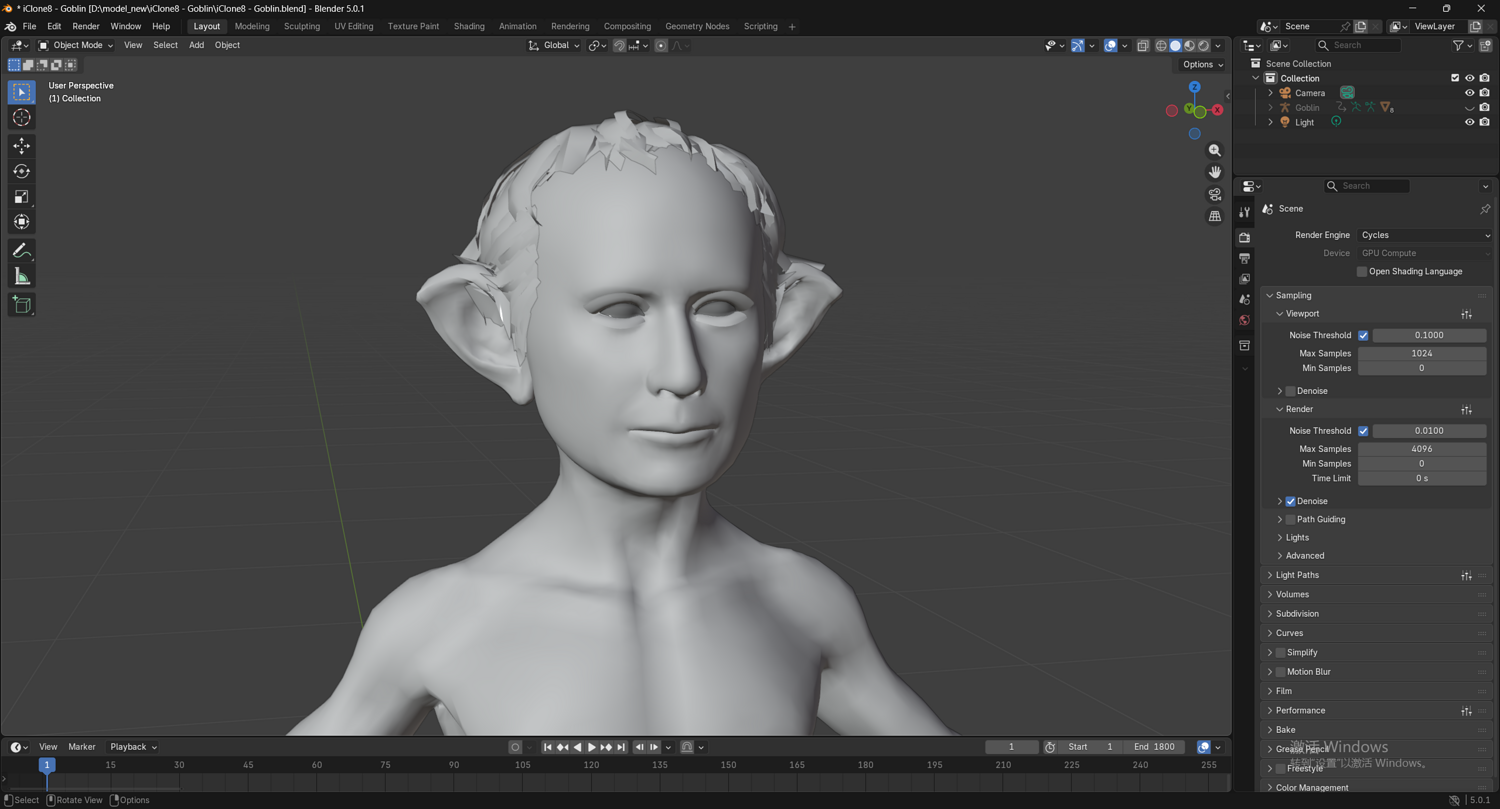
Task: Open the World properties tab
Action: point(1245,321)
